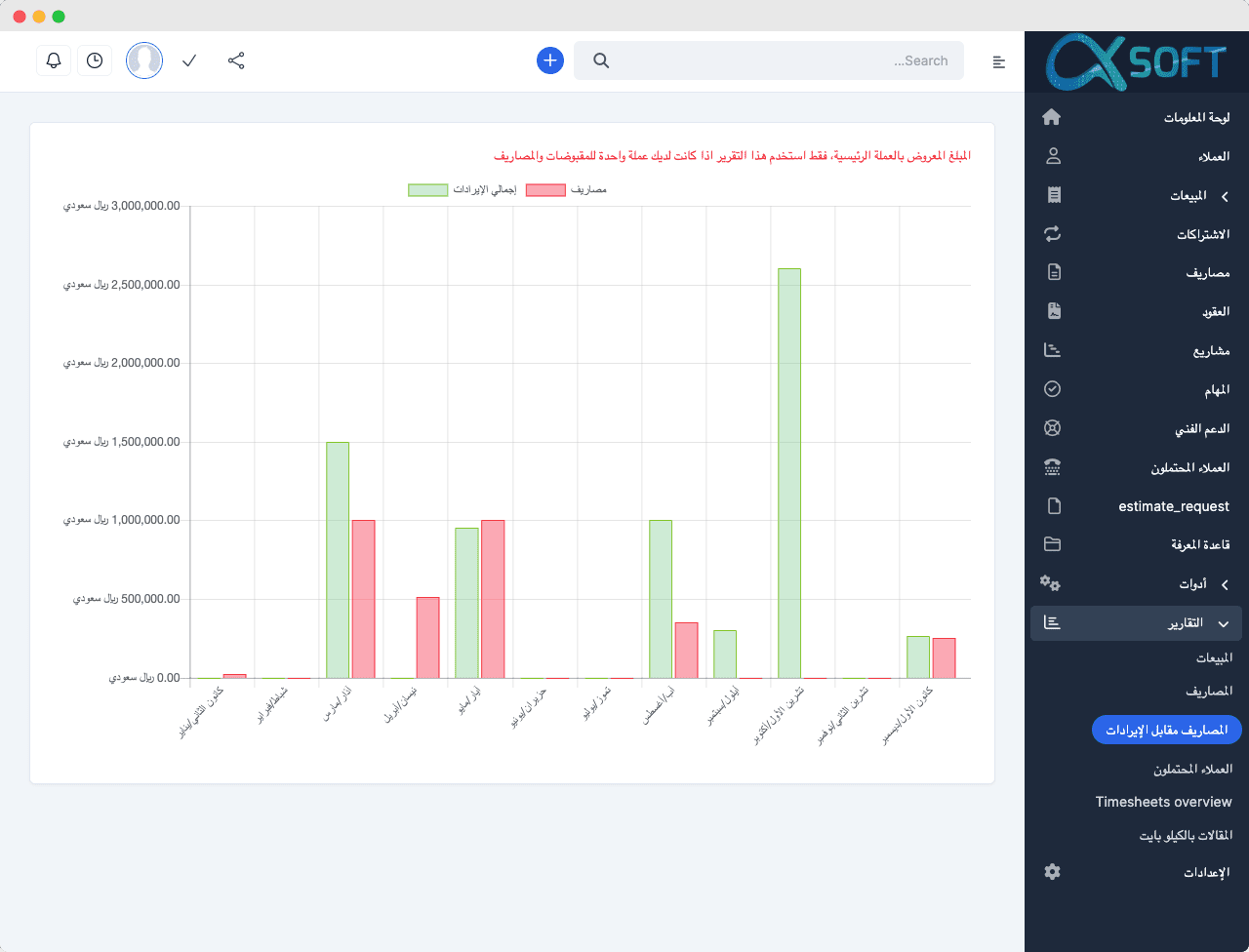
Task: Open the notifications bell icon
Action: [54, 60]
